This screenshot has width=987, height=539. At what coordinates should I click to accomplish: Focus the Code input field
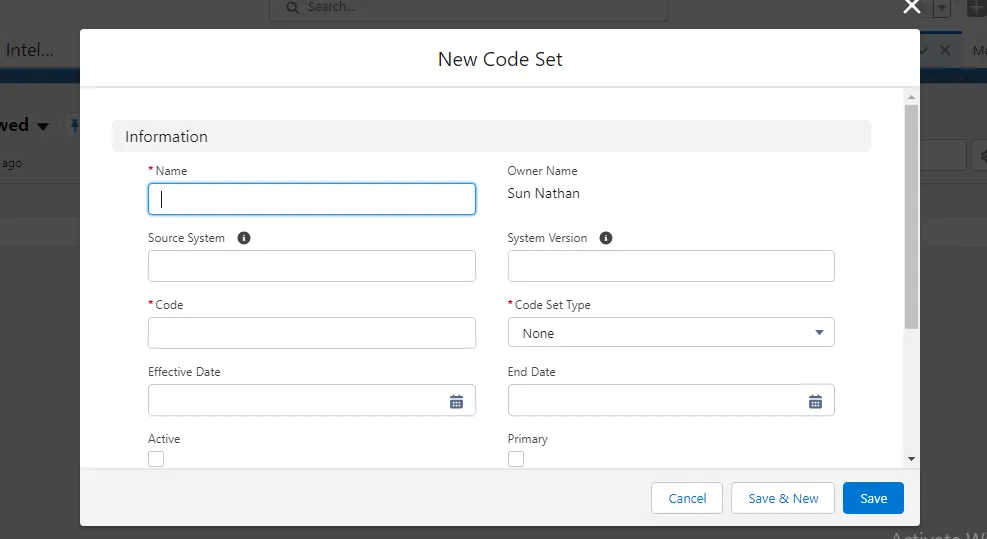tap(312, 333)
